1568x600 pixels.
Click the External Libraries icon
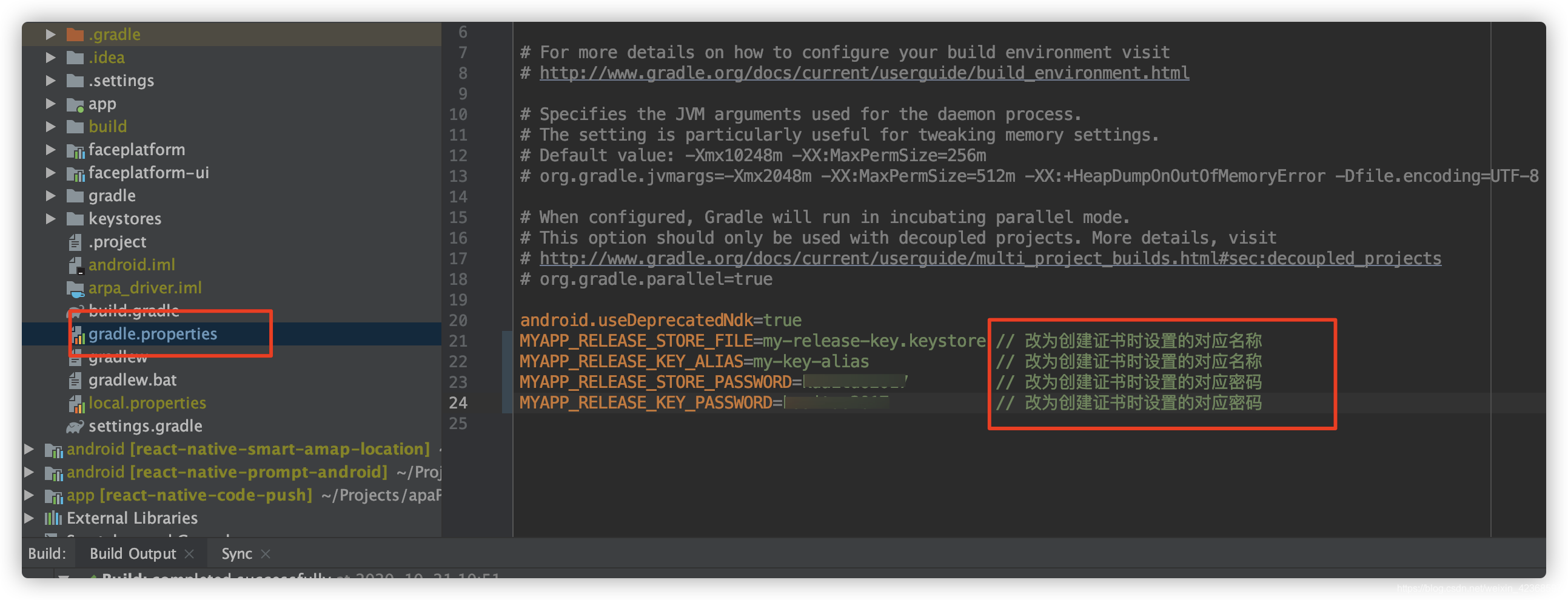pos(53,518)
